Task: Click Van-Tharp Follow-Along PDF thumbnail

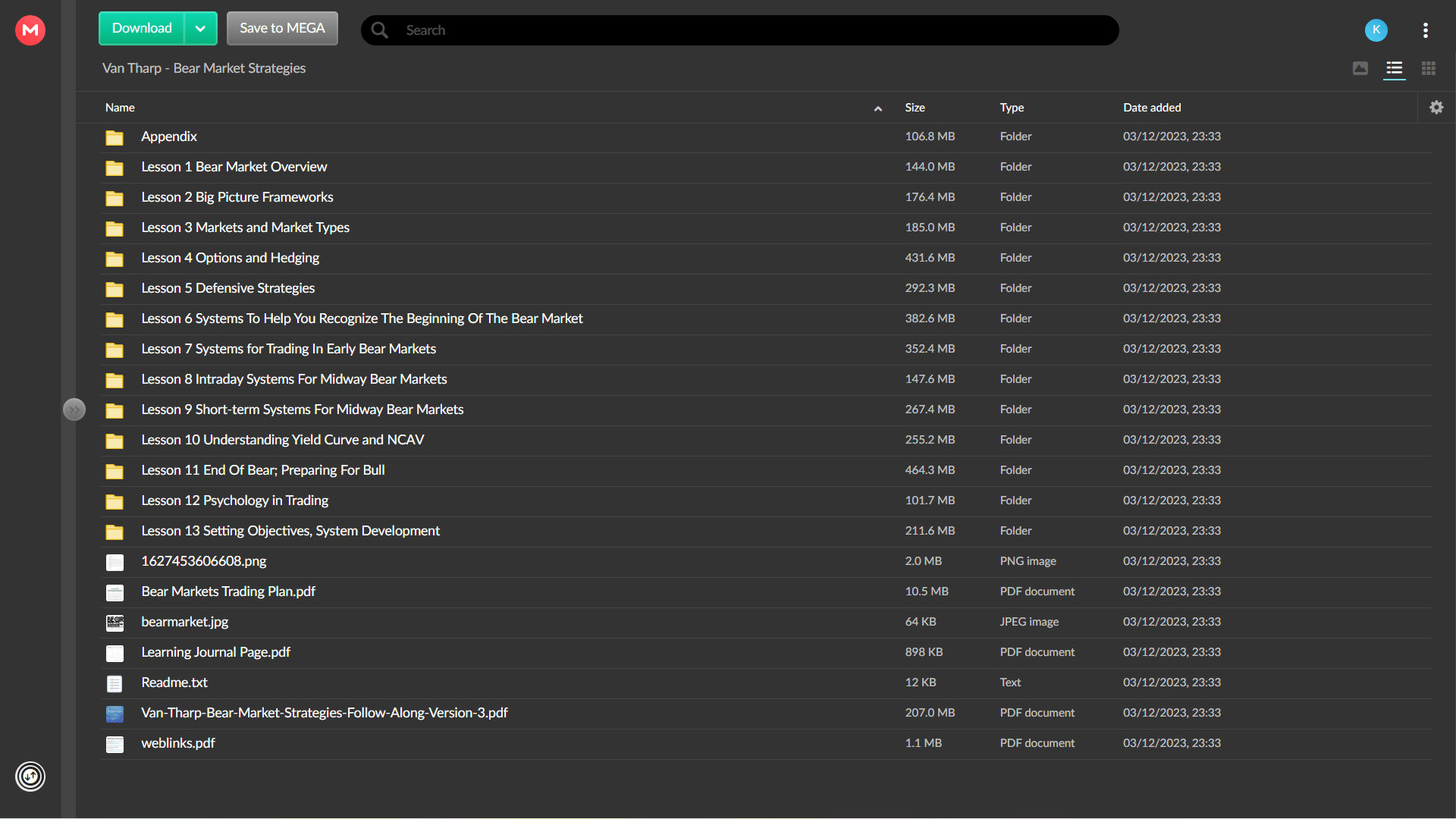Action: point(115,714)
